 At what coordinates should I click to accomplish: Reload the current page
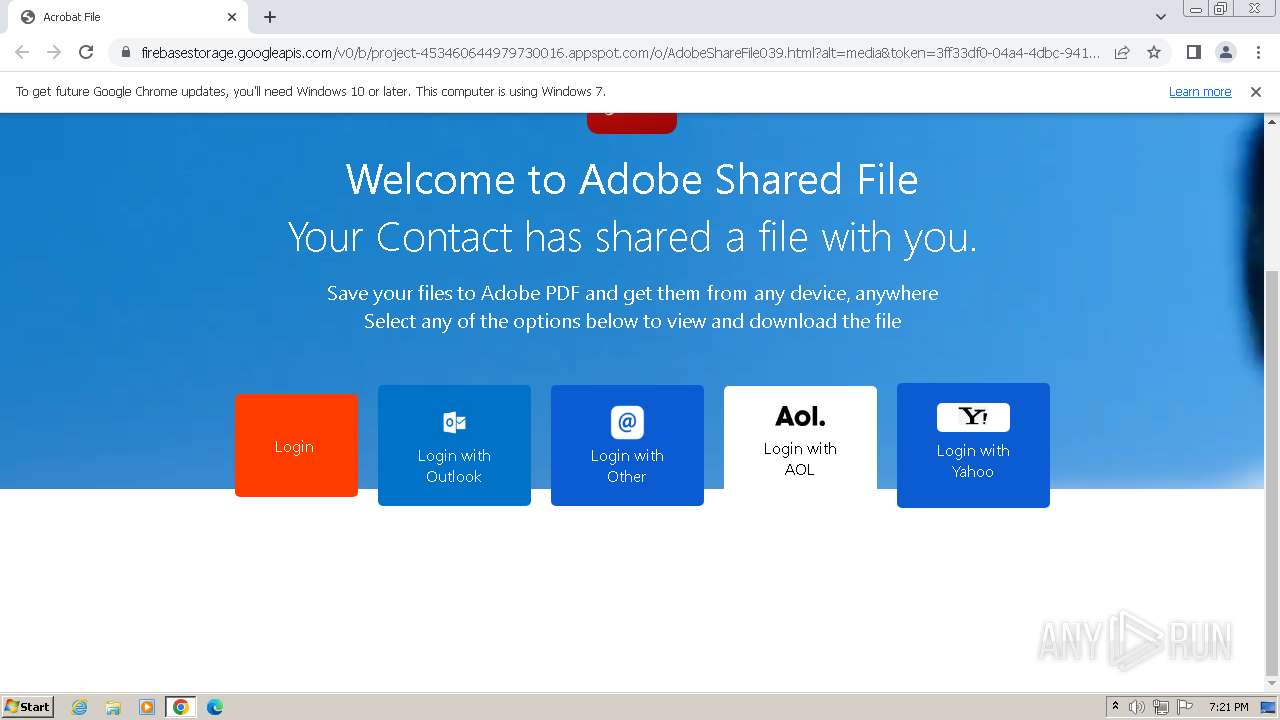click(86, 52)
